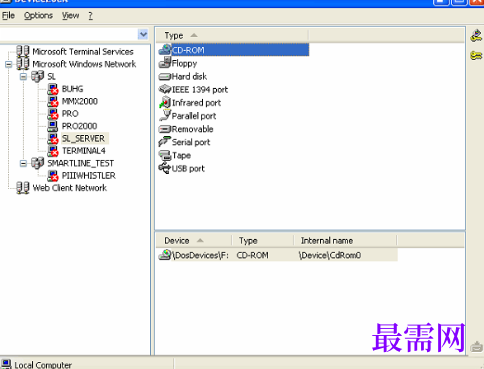Screen dimensions: 484x369
Task: Open the View menu
Action: pyautogui.click(x=70, y=16)
